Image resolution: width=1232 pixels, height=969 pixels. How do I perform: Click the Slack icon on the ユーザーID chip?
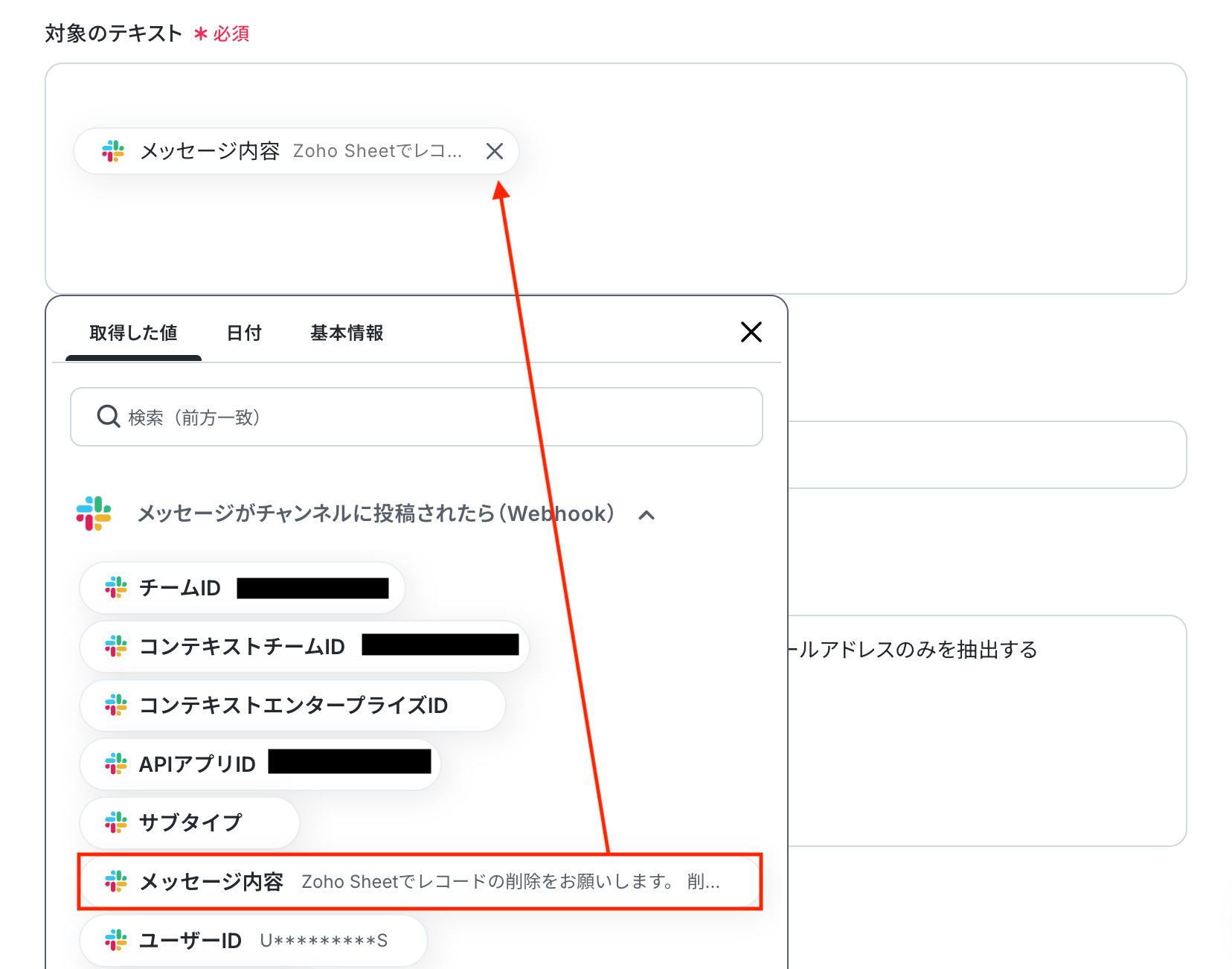click(116, 940)
